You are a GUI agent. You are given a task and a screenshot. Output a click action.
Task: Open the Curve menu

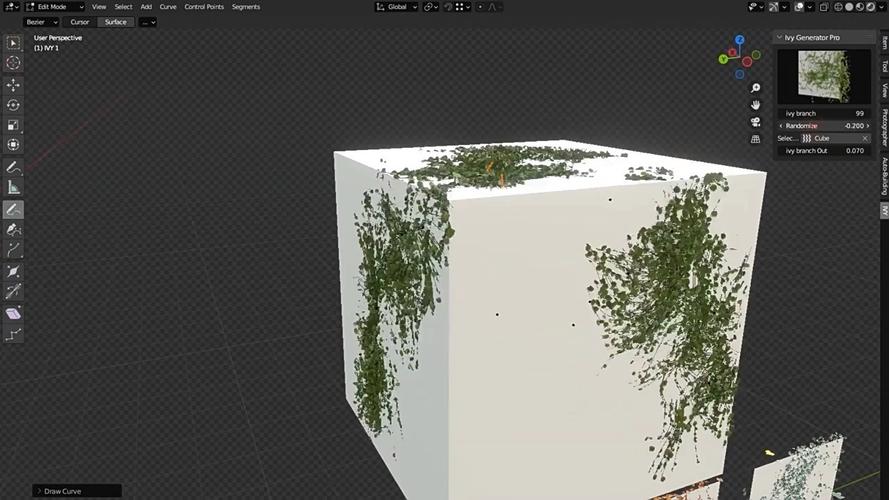(x=168, y=7)
